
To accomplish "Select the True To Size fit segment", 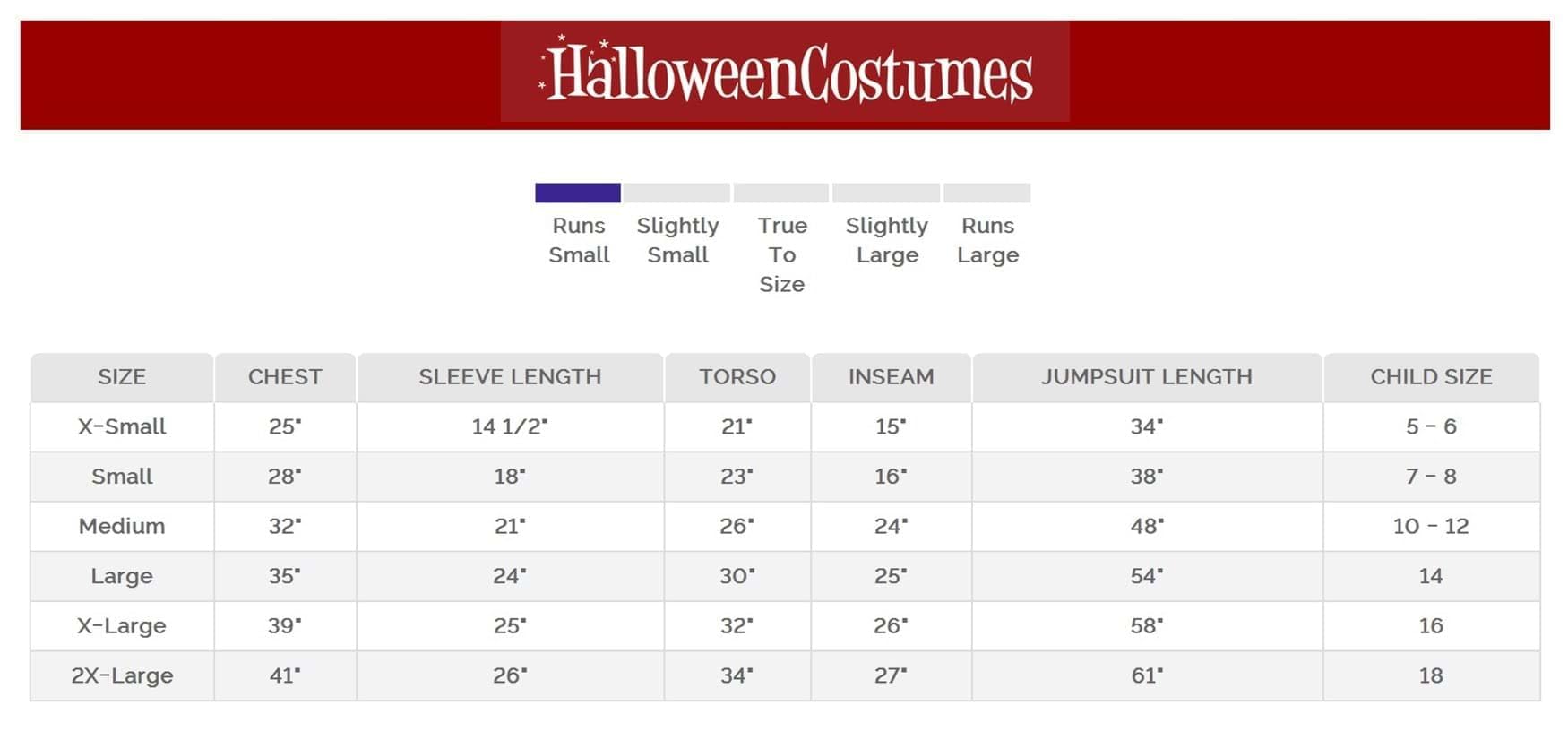I will tap(781, 193).
